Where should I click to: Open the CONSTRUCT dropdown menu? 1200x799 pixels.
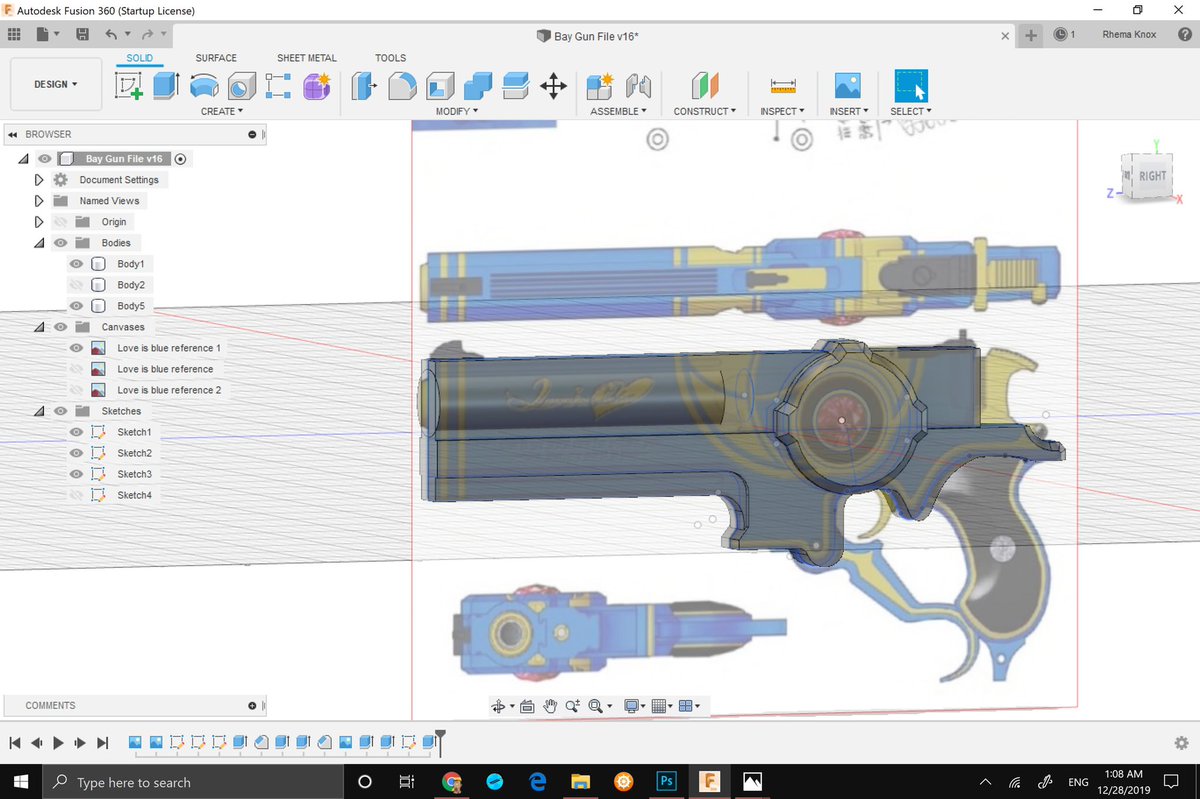click(705, 111)
